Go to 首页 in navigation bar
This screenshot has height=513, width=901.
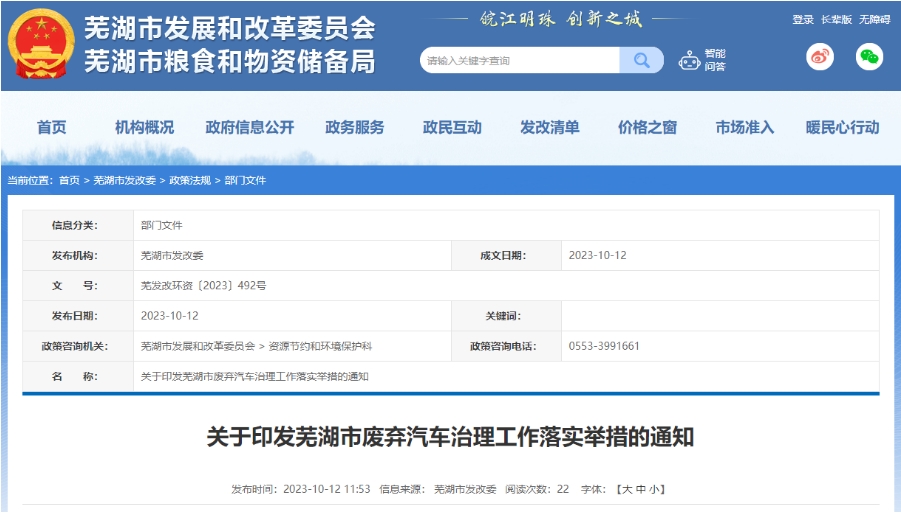click(52, 128)
